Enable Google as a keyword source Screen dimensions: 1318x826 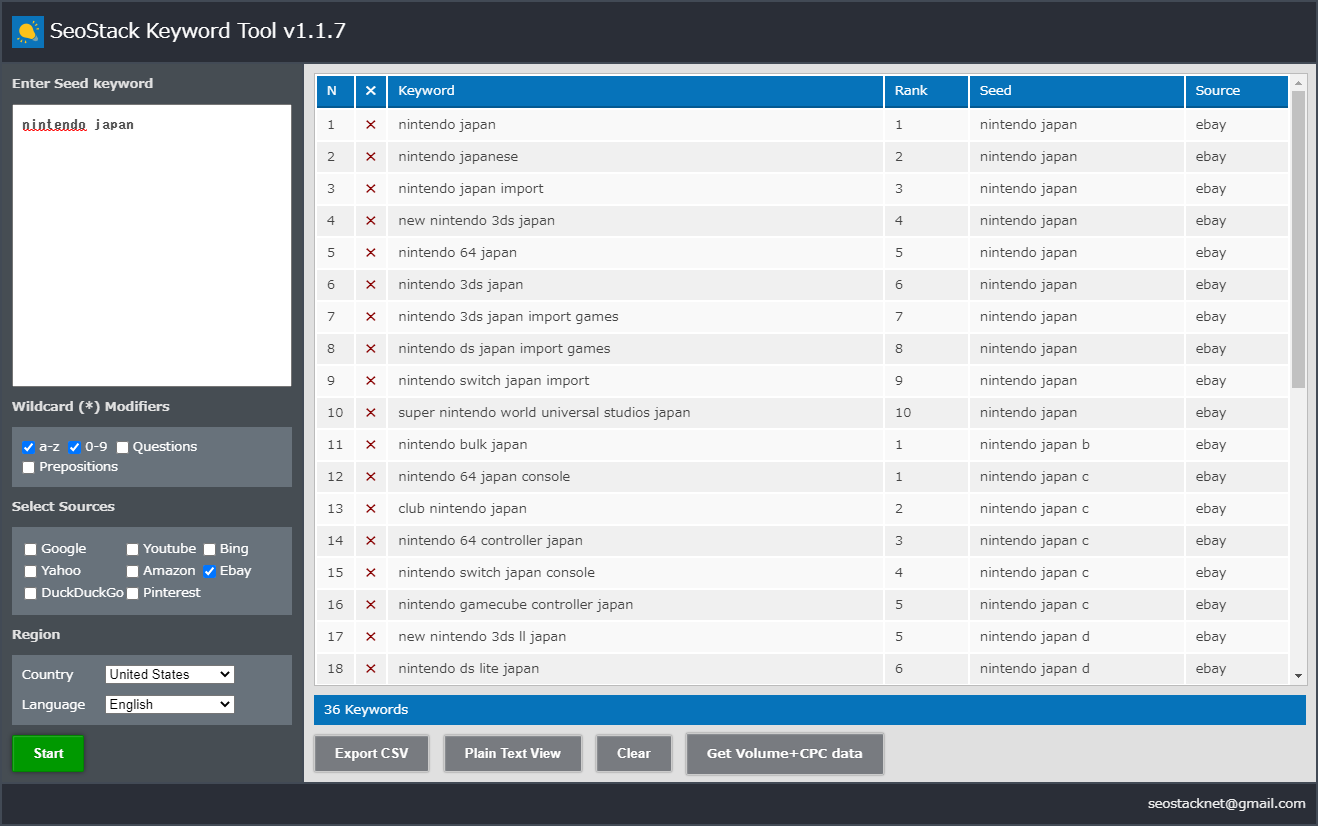31,549
